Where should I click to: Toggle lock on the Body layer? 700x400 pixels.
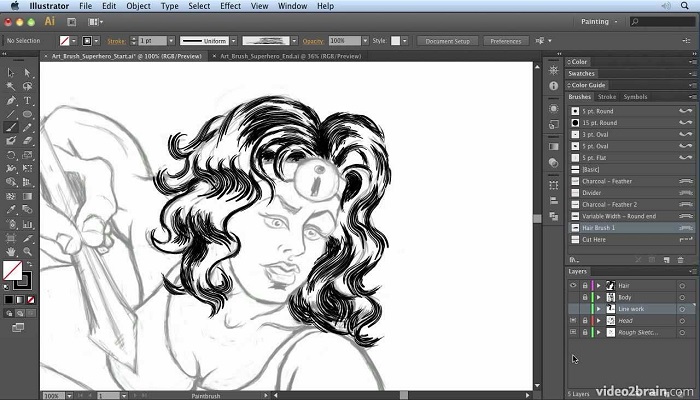[585, 297]
